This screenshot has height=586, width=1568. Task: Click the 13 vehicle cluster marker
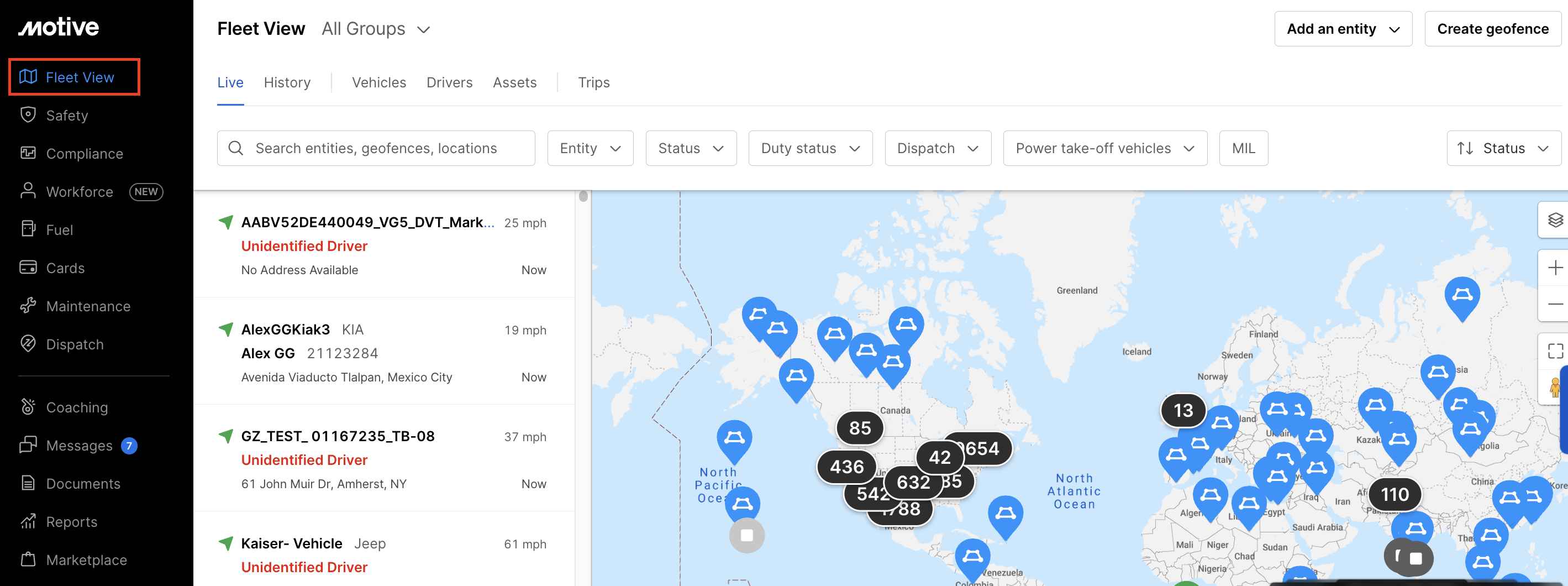click(x=1183, y=410)
